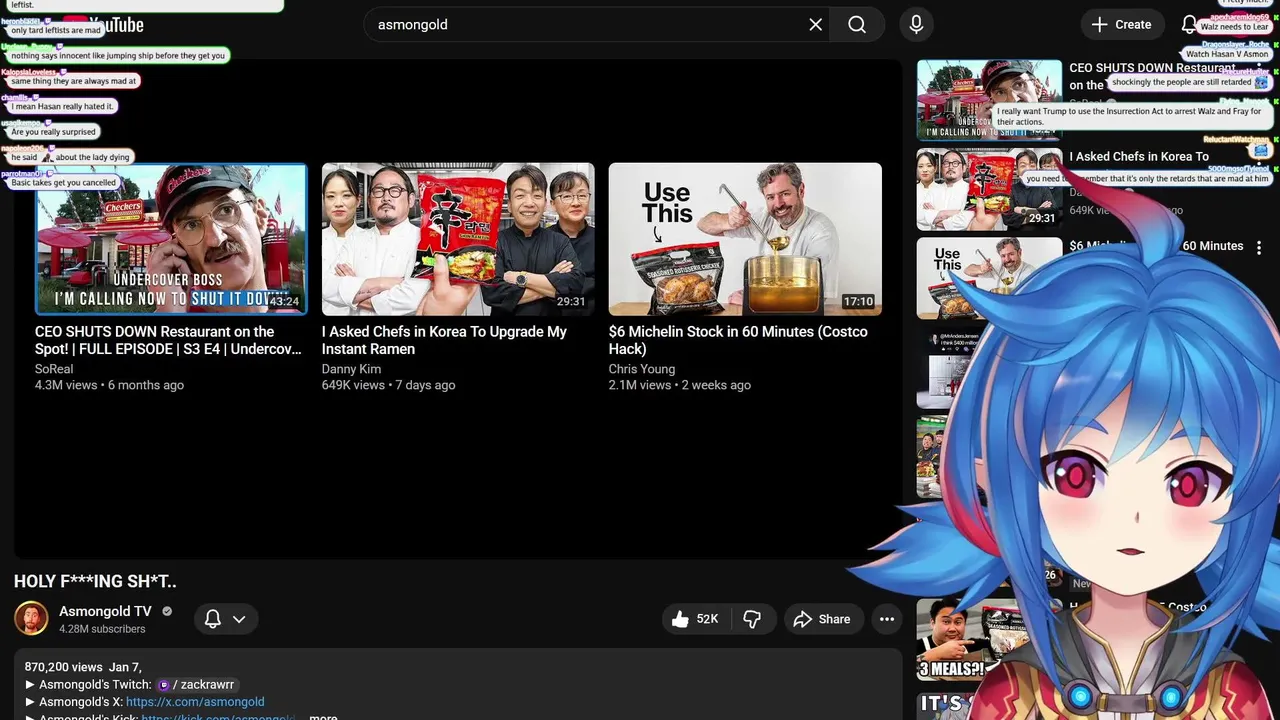Click the Twitch icon before zackrawrr
Viewport: 1280px width, 720px height.
click(x=164, y=685)
